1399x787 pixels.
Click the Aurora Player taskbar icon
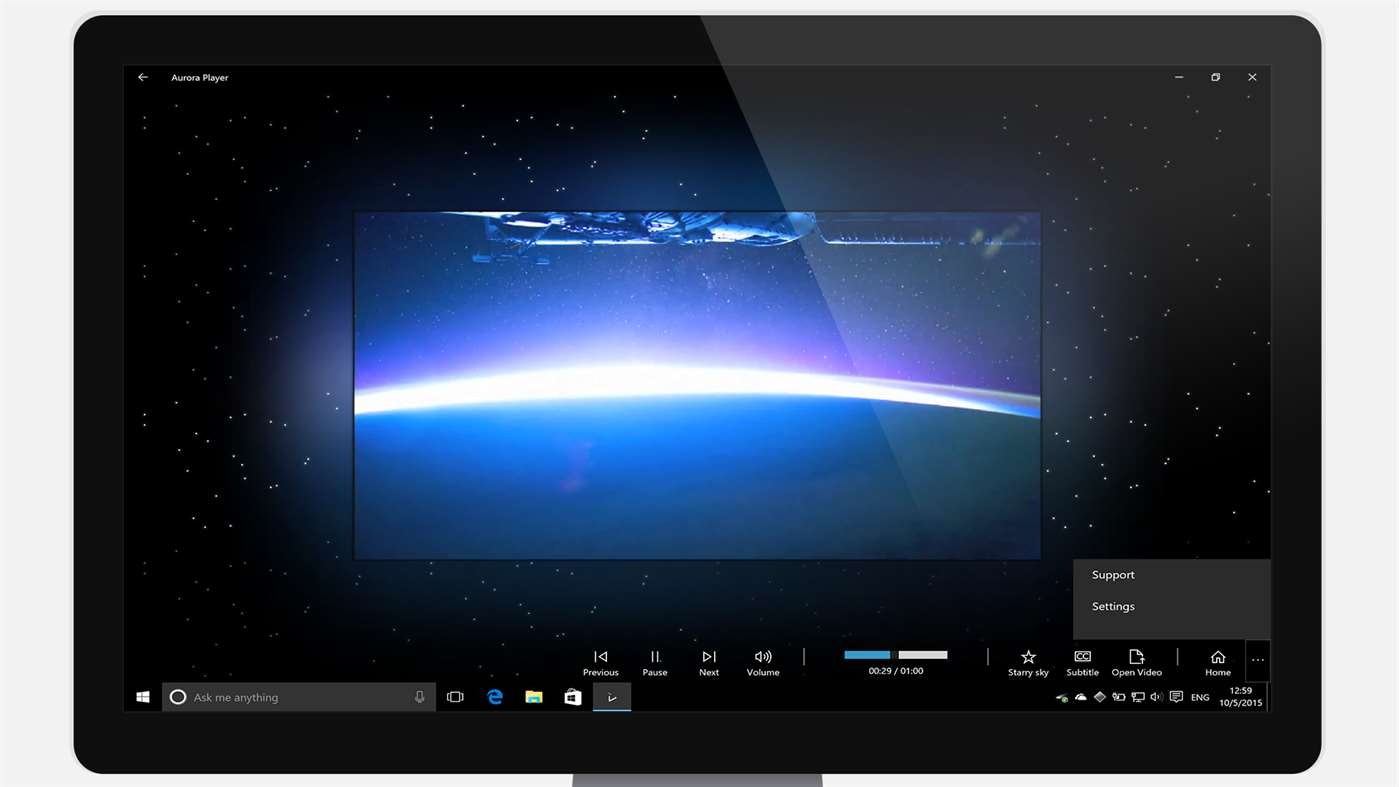pyautogui.click(x=612, y=697)
